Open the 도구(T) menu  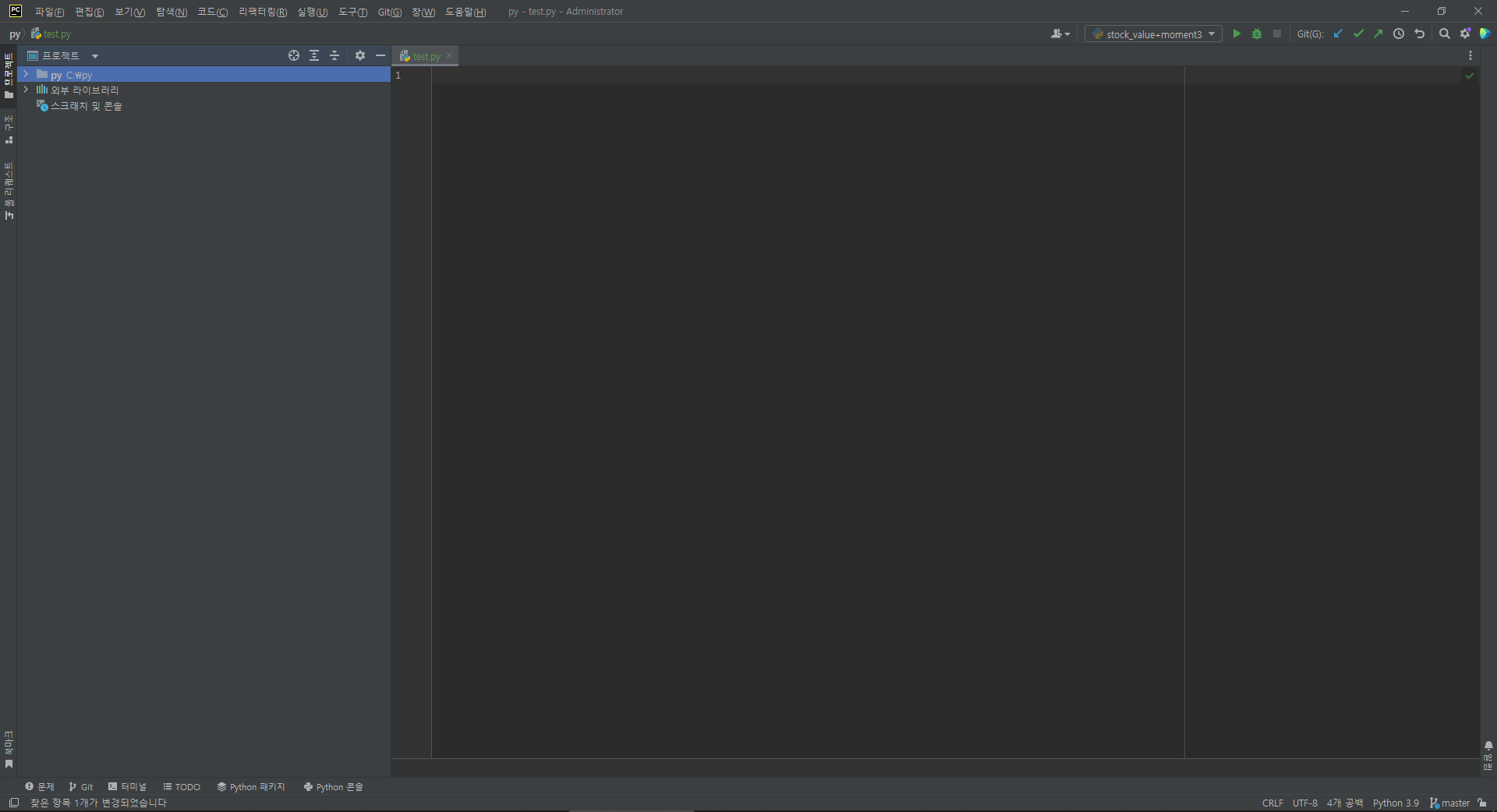point(352,12)
